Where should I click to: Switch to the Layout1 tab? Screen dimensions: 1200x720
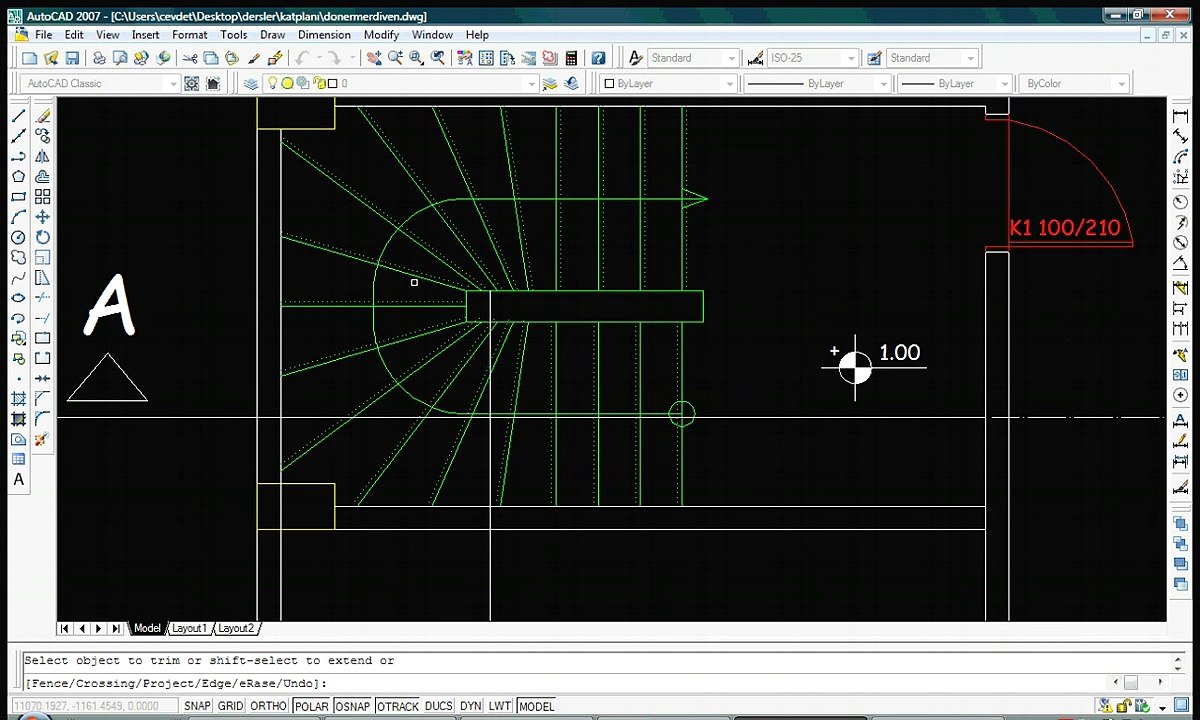[x=188, y=628]
